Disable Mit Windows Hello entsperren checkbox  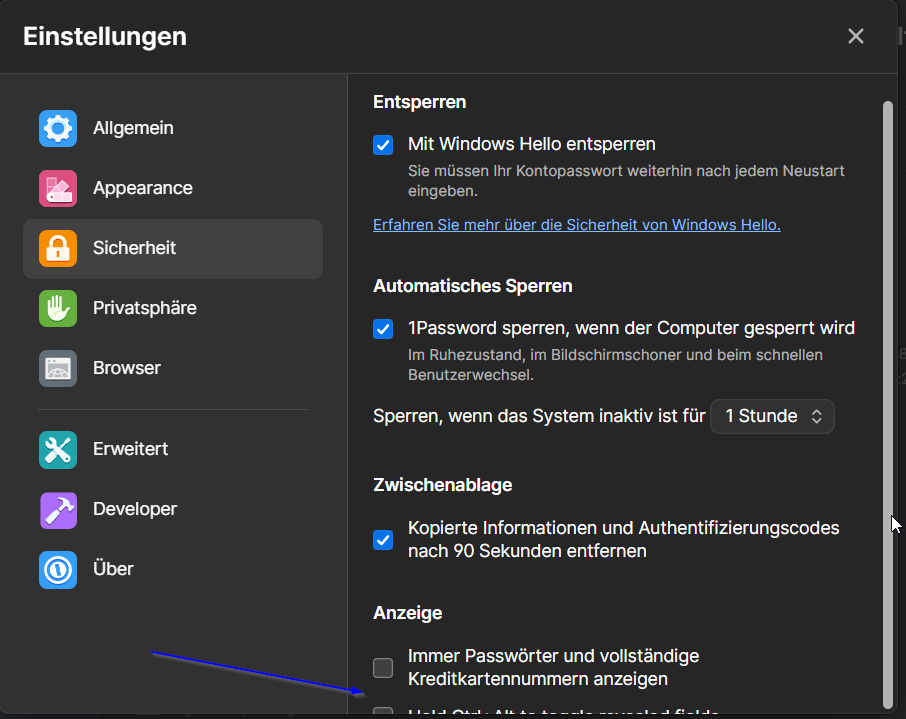383,145
